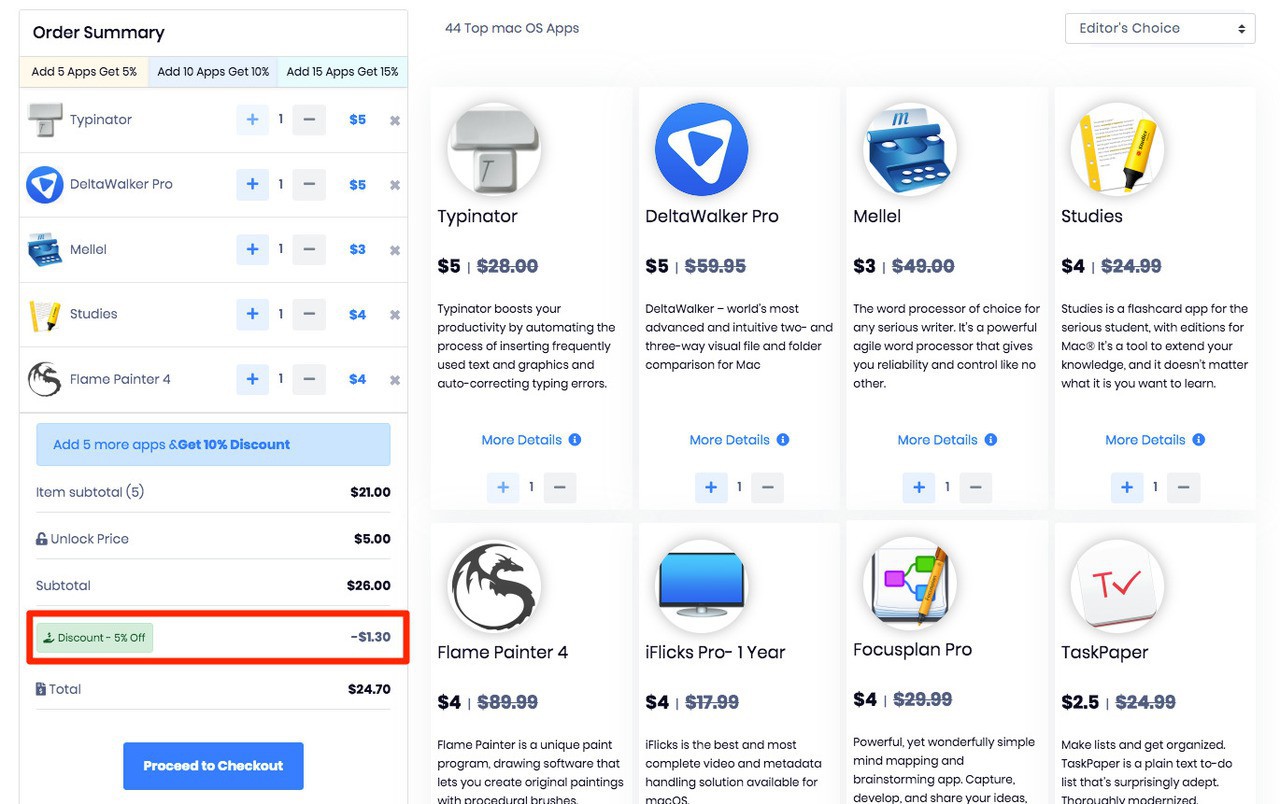This screenshot has width=1280, height=804.
Task: Click the DeltaWalker Pro blue icon in grid
Action: point(702,149)
